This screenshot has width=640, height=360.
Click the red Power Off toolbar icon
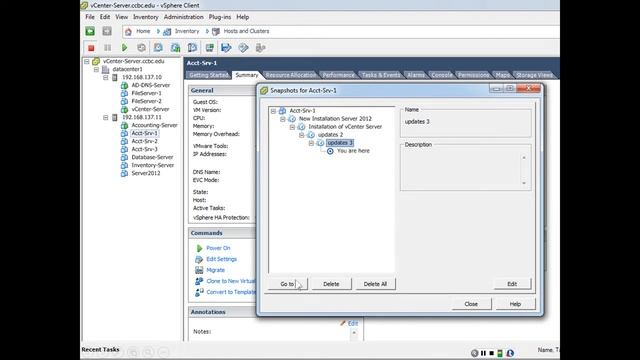91,48
